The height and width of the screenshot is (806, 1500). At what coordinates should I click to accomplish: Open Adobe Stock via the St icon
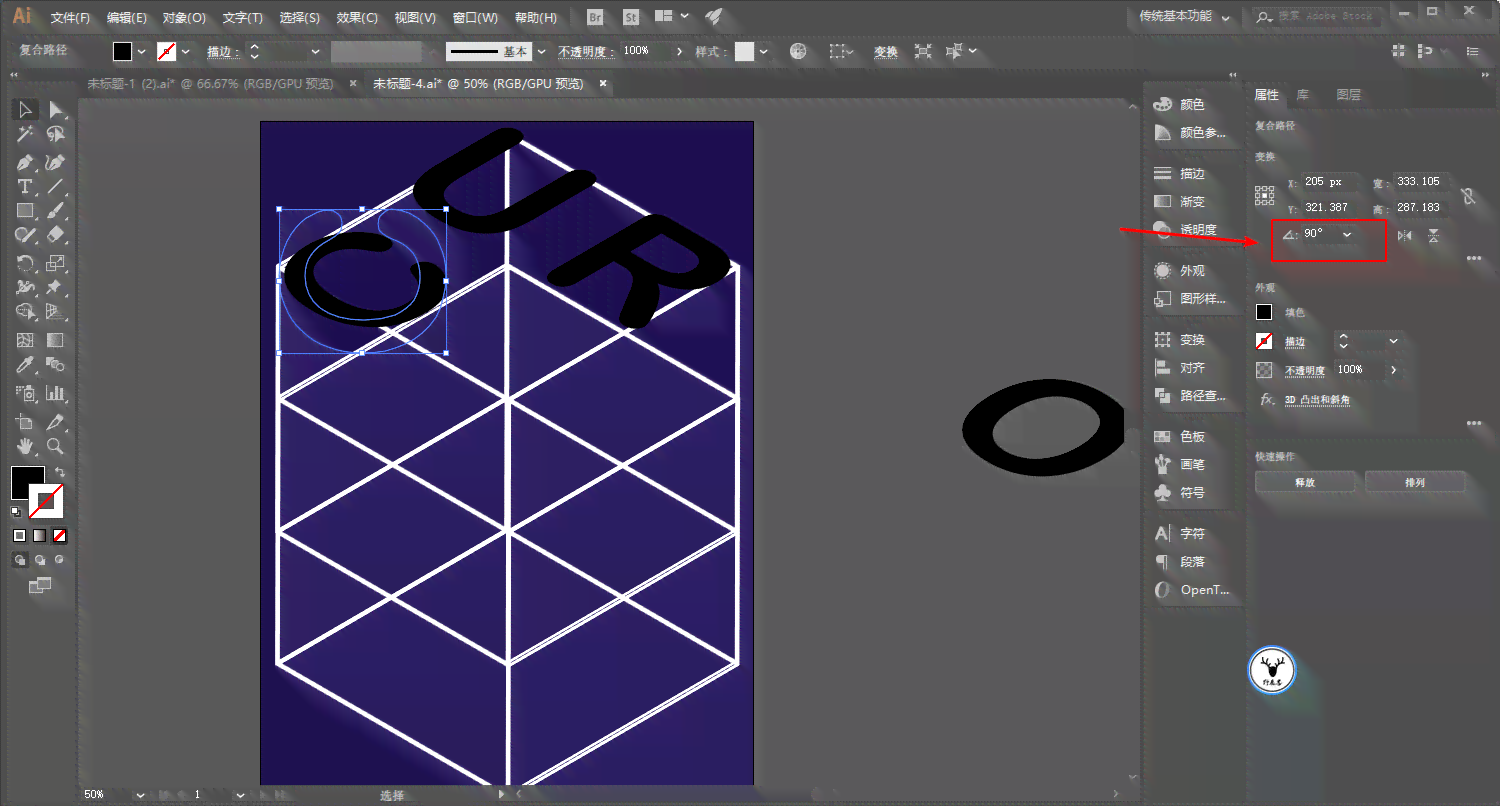point(631,17)
